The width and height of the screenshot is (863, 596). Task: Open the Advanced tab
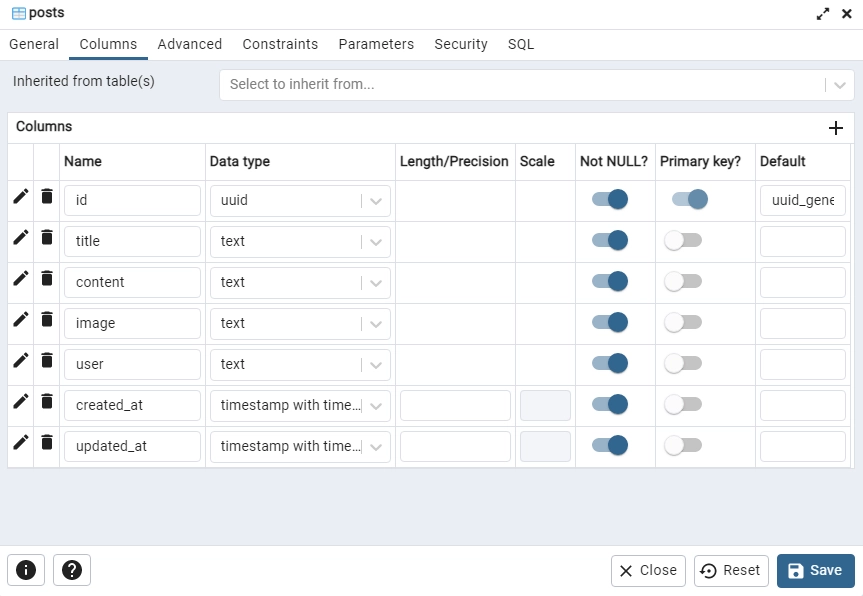click(190, 44)
